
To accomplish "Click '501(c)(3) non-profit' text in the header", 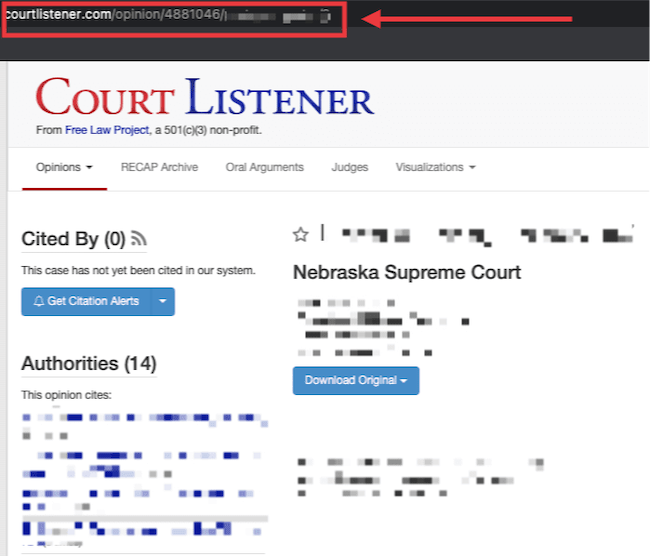I will pyautogui.click(x=213, y=130).
